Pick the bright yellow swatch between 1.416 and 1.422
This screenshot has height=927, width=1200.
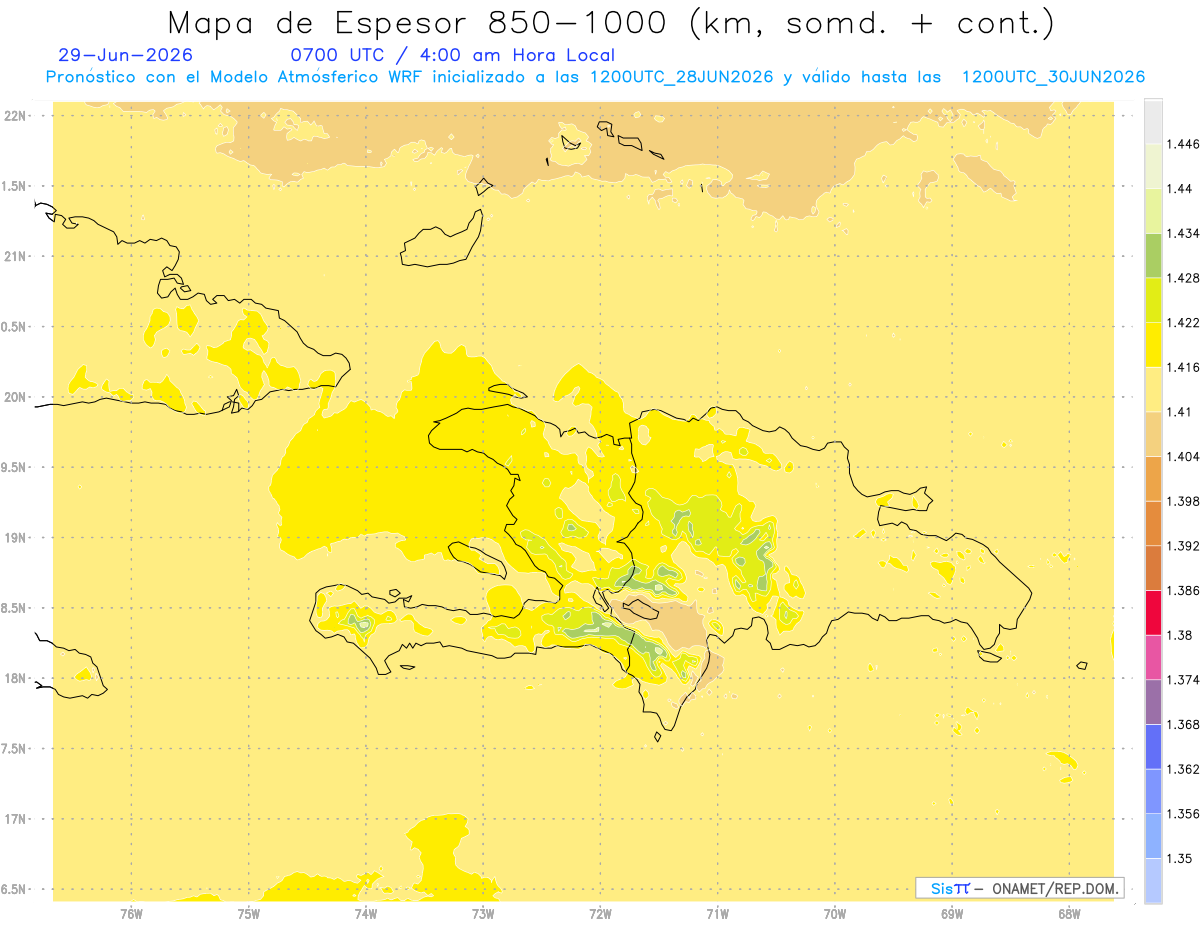point(1153,344)
